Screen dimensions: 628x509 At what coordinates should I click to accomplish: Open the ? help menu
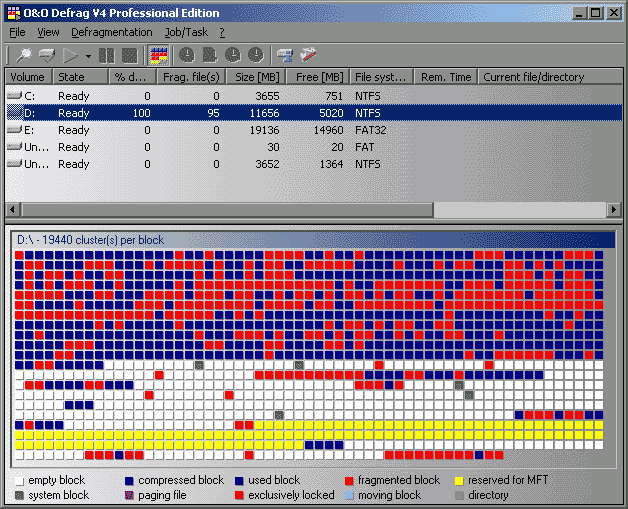(222, 32)
